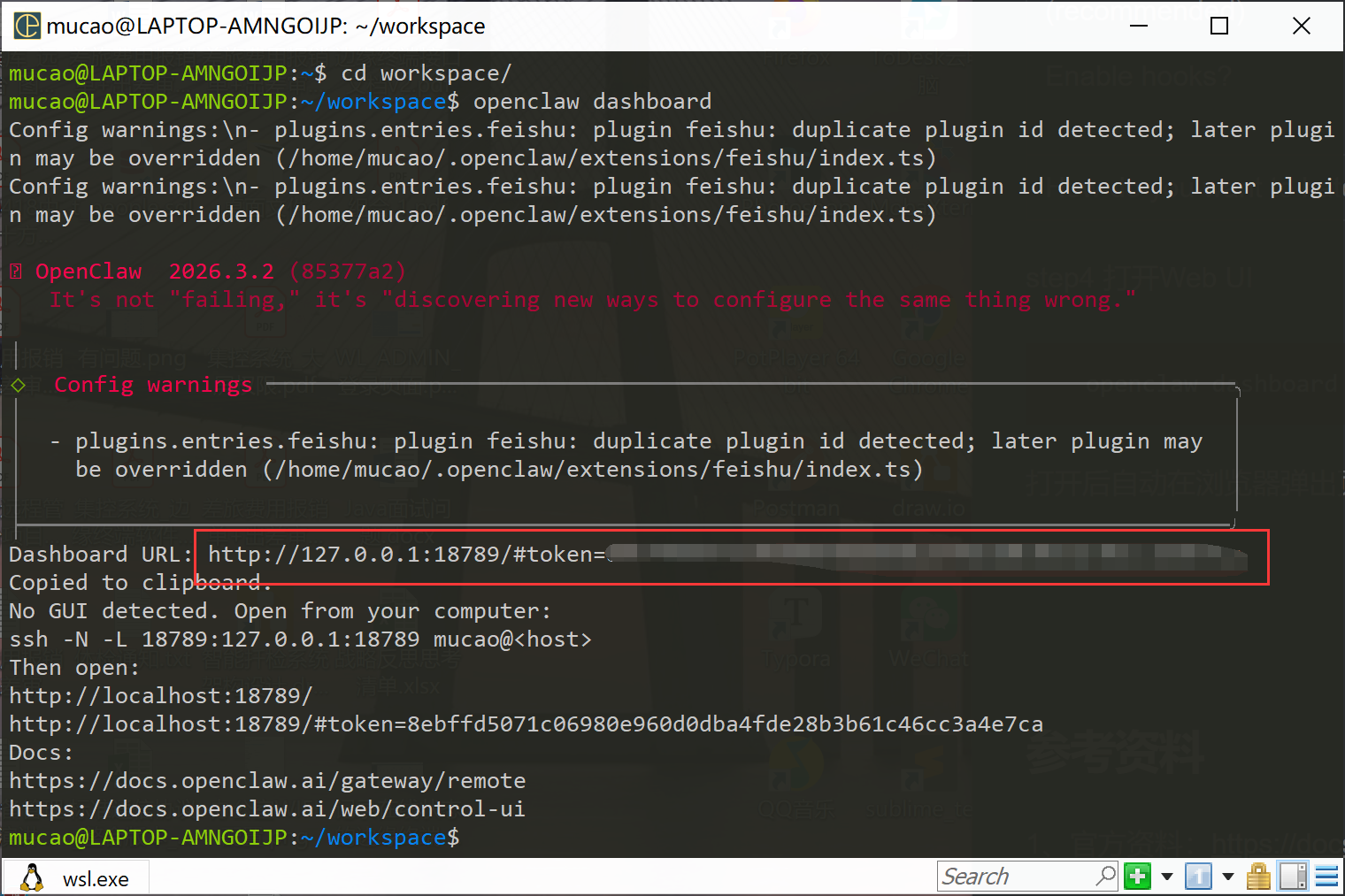
Task: Open the docs.openclaw.ai/web/control-ui link
Action: 267,809
